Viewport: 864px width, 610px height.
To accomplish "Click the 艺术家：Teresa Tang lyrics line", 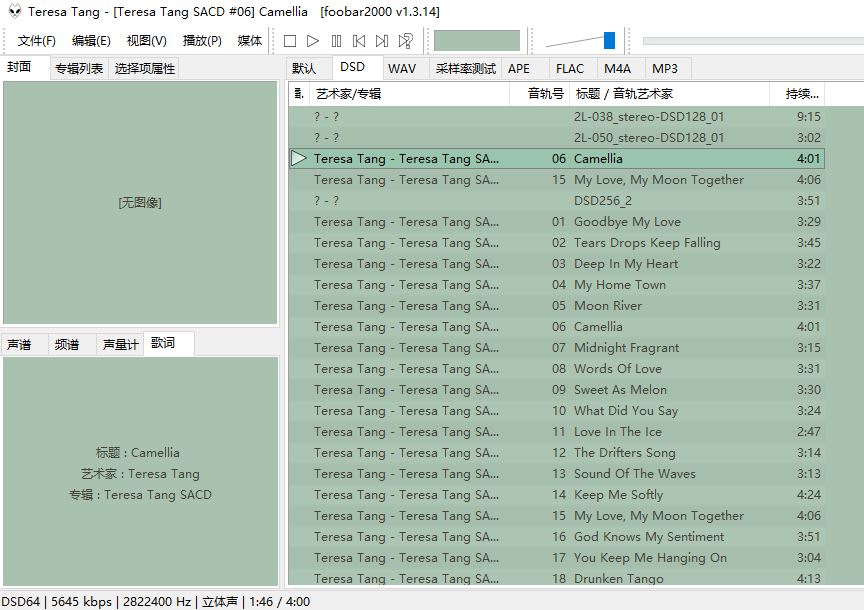I will pyautogui.click(x=140, y=474).
